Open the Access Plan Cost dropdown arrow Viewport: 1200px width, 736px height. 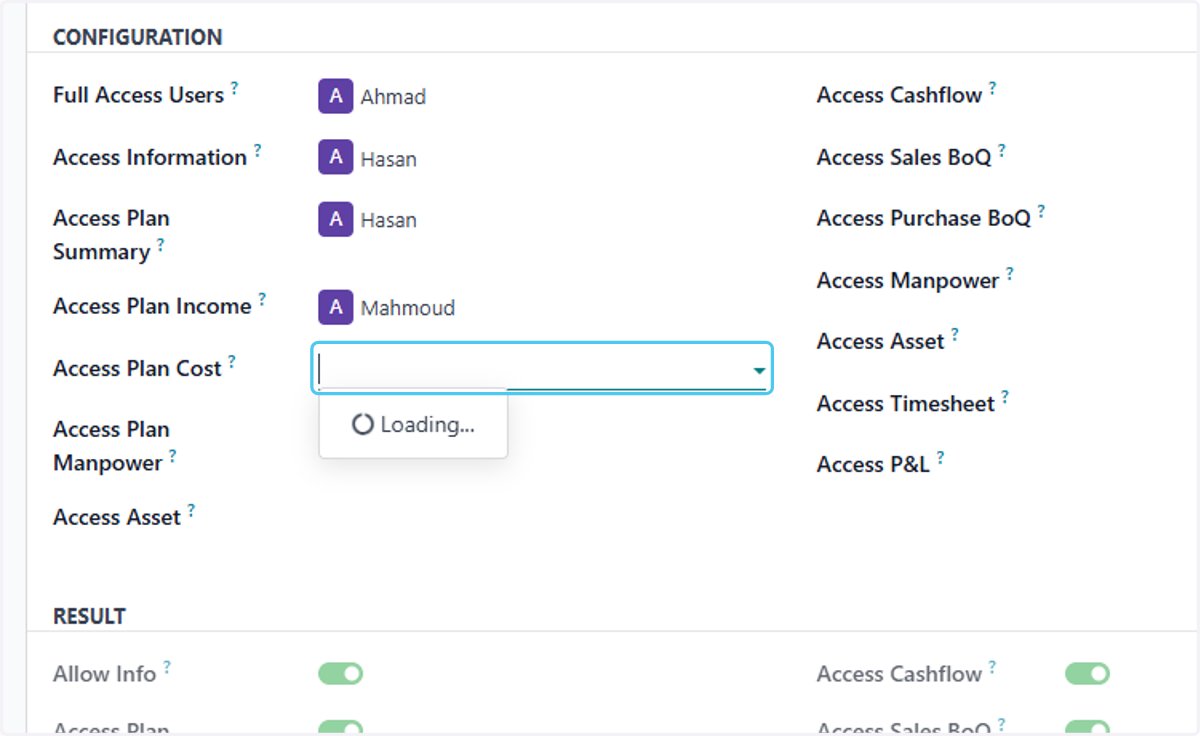coord(759,371)
